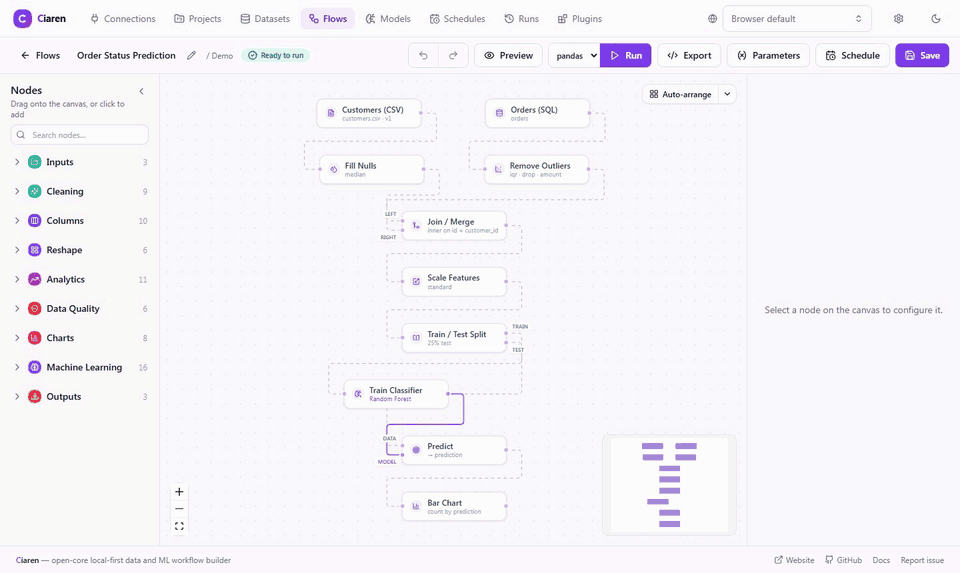Open the GitHub footer link
Screen dimensions: 960x573
click(843, 560)
